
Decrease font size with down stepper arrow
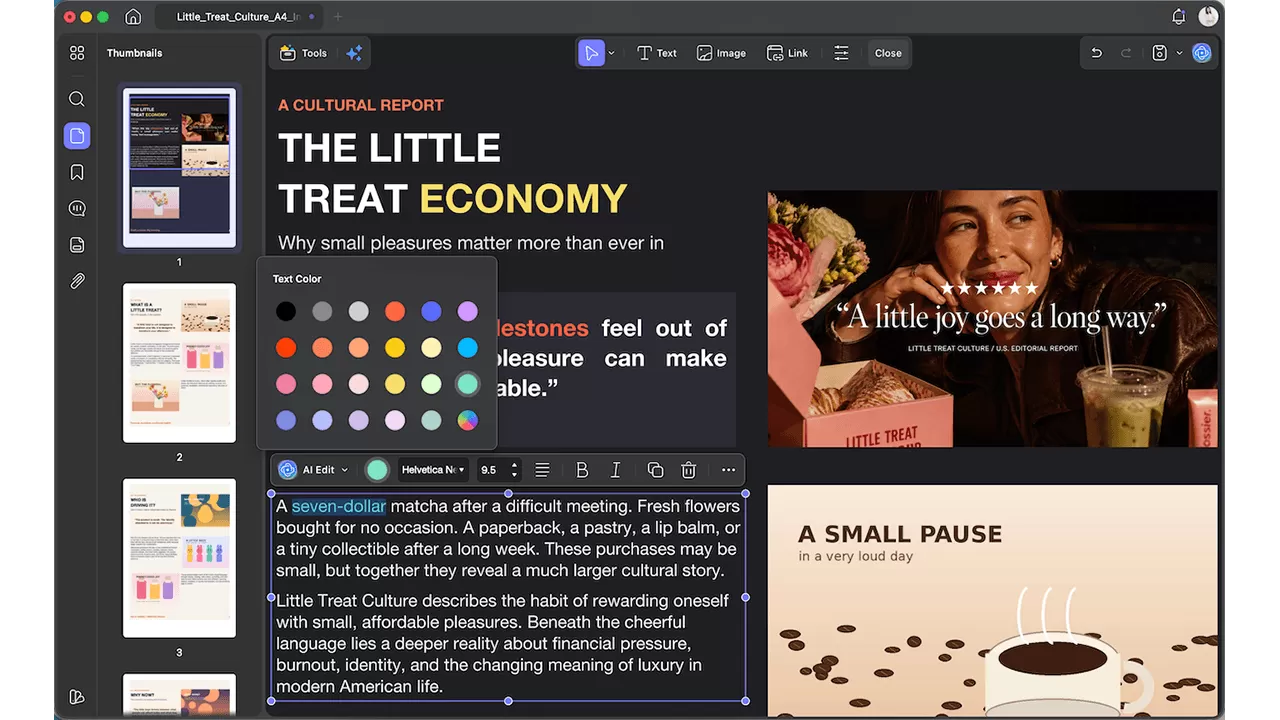(x=514, y=475)
